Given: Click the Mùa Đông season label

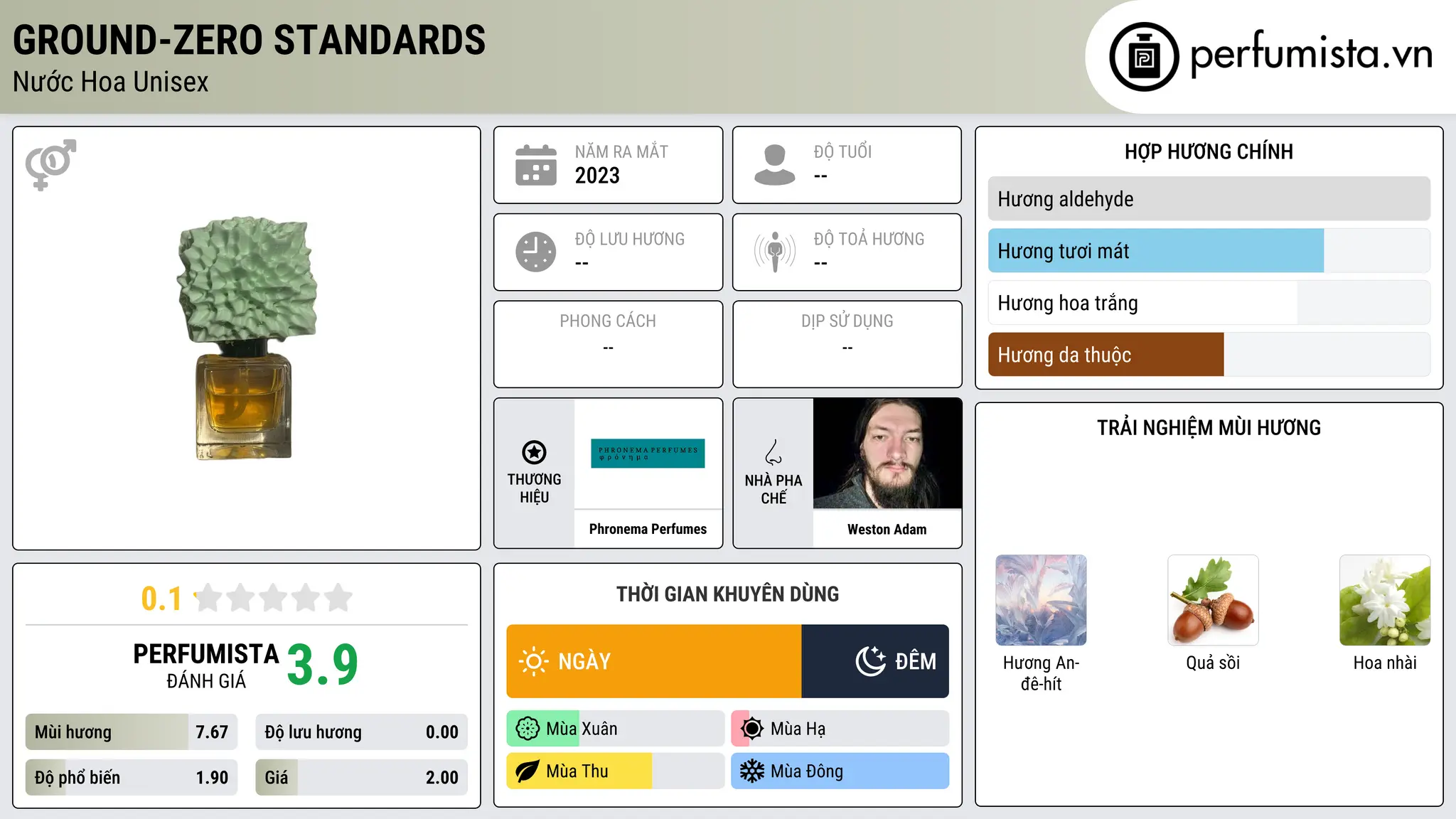Looking at the screenshot, I should click(x=807, y=771).
